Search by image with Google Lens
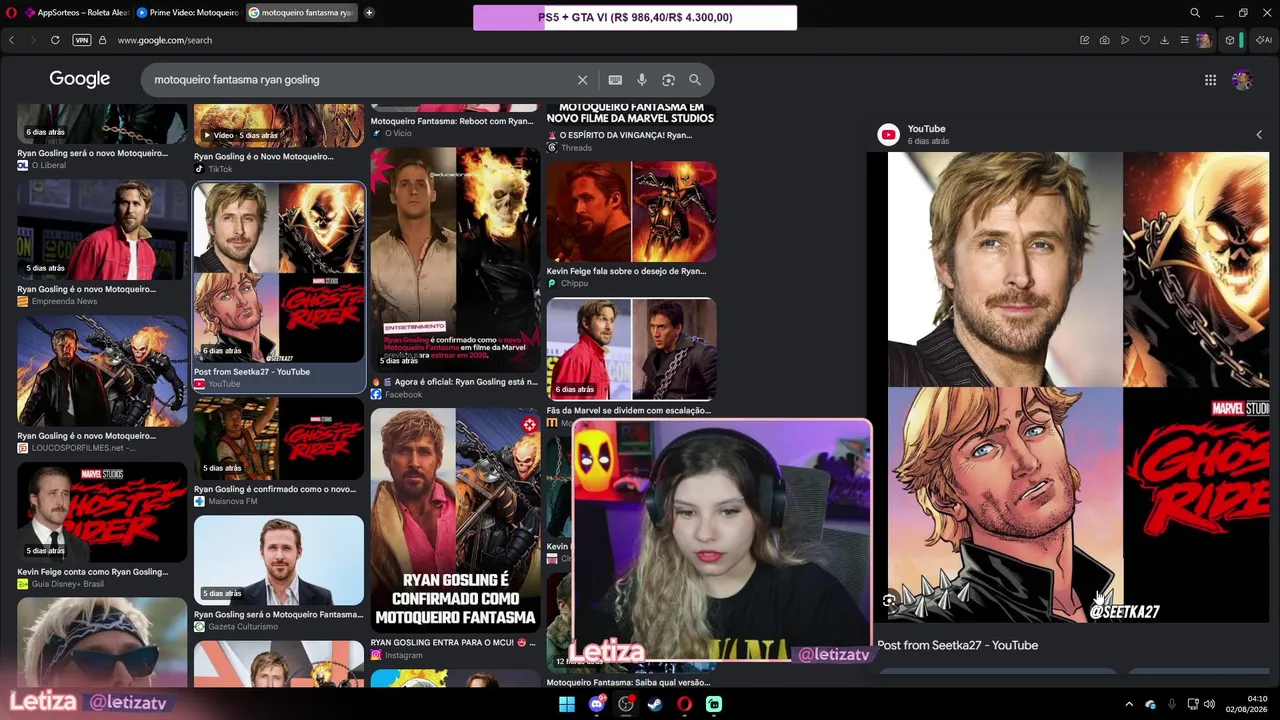The width and height of the screenshot is (1280, 720). (668, 80)
